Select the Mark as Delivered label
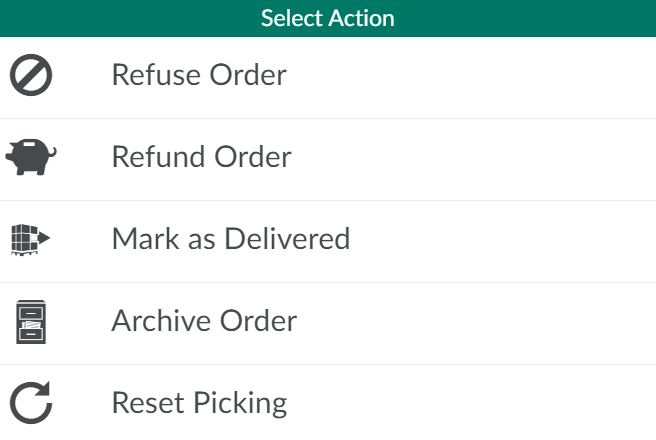 [x=230, y=239]
